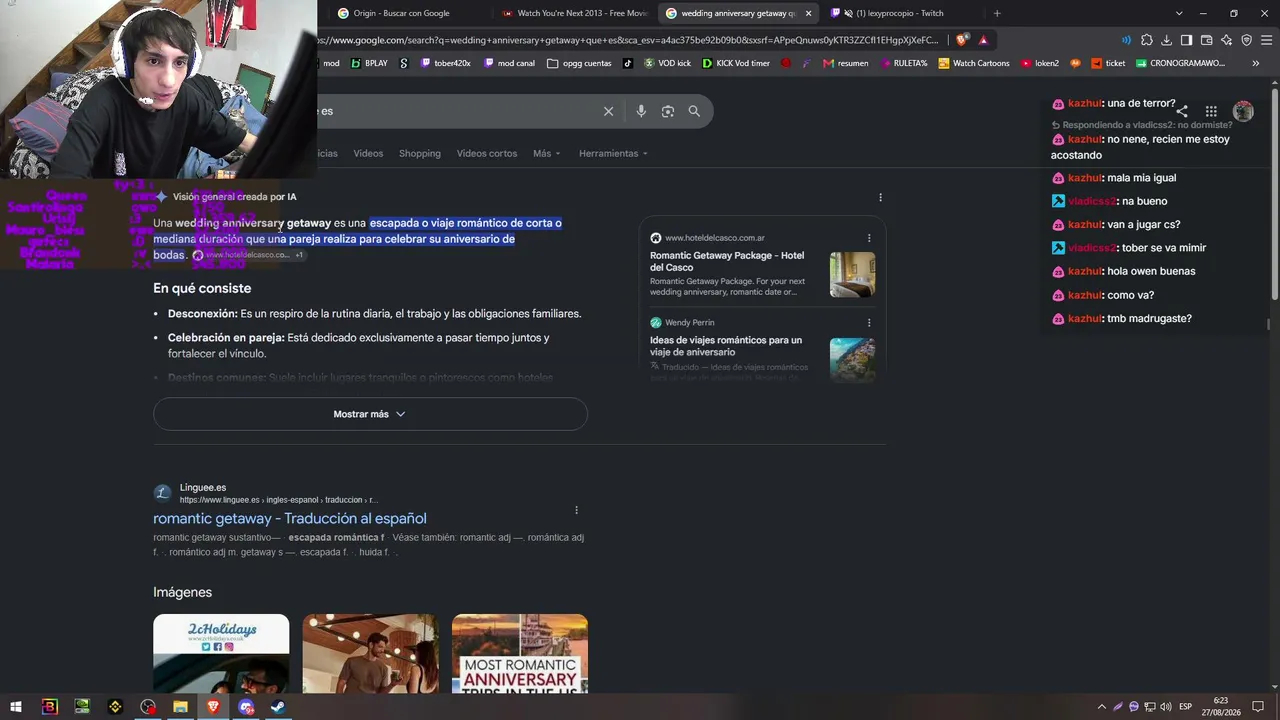
Task: Click the hoteldelcasco source citation chip
Action: [x=249, y=255]
